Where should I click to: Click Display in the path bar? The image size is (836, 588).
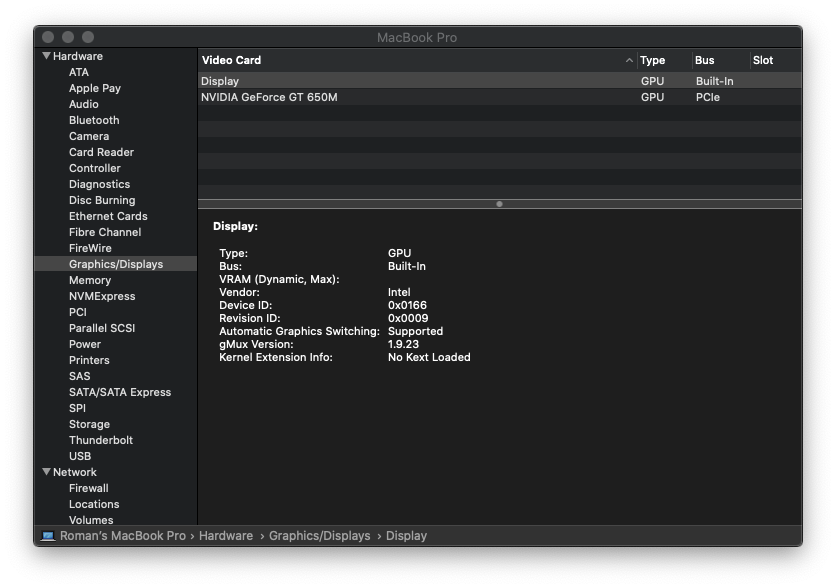pyautogui.click(x=406, y=536)
